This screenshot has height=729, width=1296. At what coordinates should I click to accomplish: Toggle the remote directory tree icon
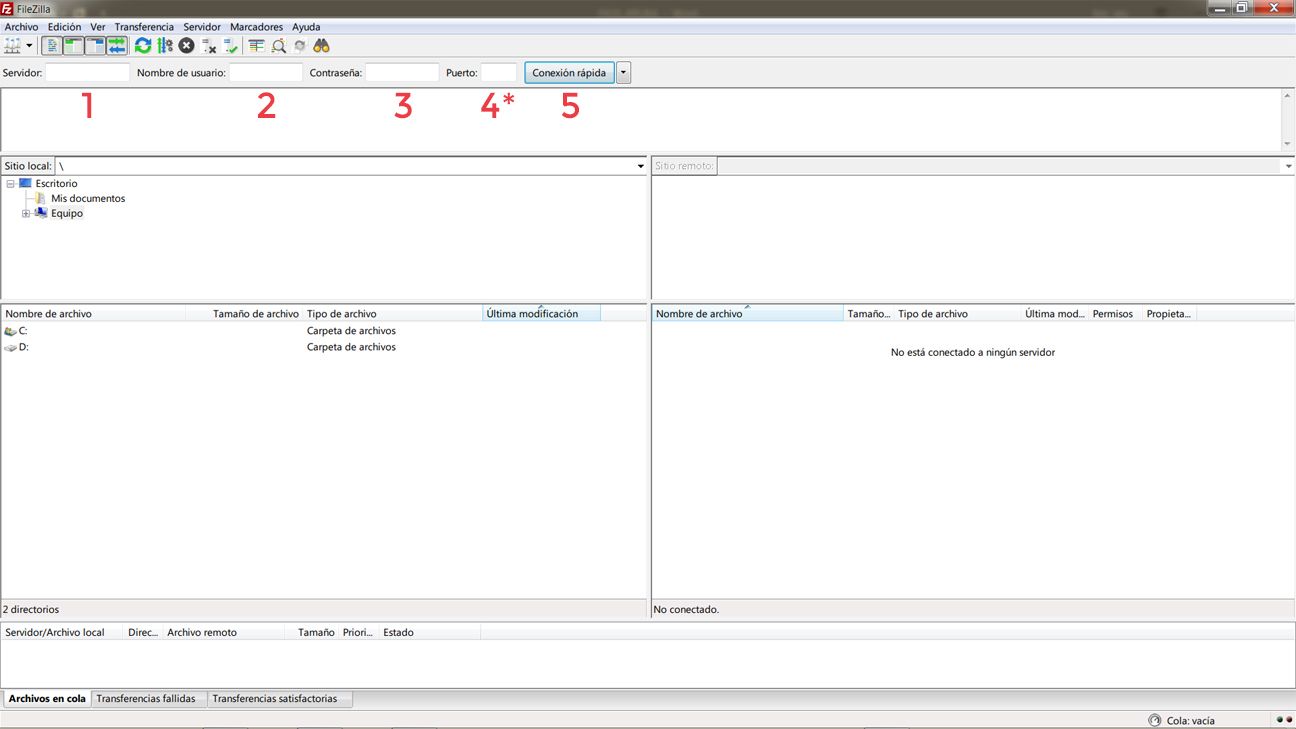click(x=95, y=46)
